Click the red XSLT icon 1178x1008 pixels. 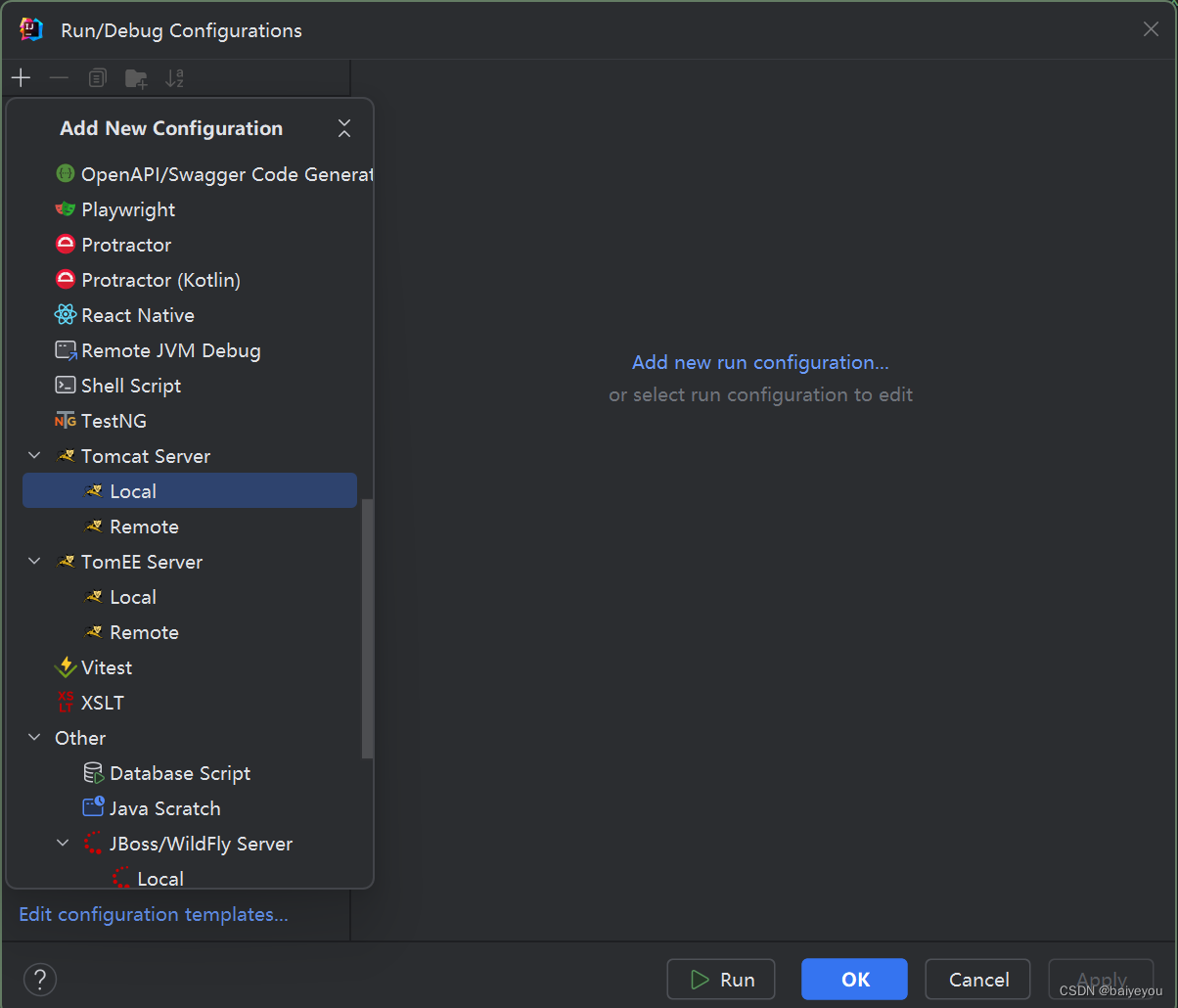coord(66,703)
